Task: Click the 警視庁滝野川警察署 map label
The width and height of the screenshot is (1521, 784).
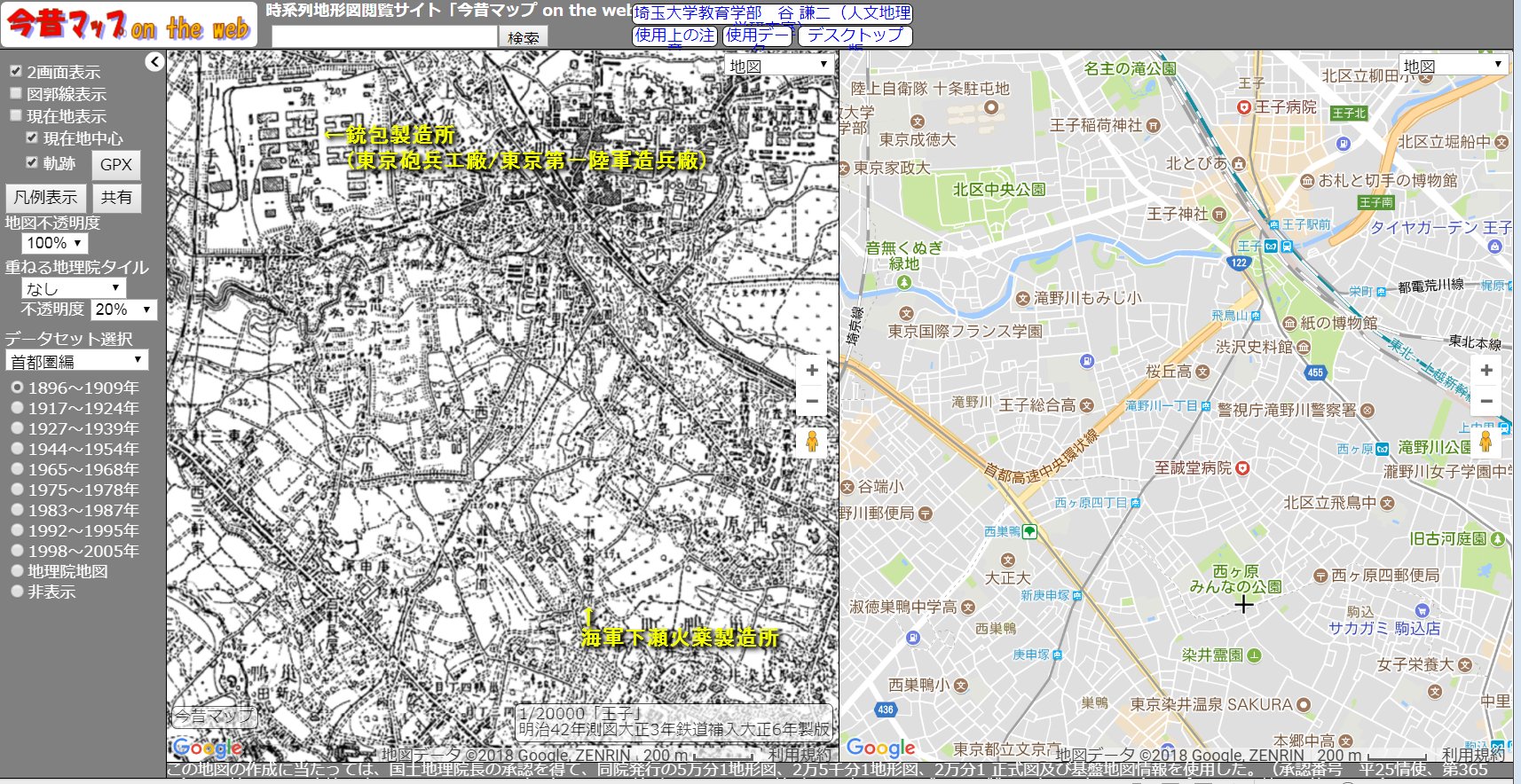Action: click(x=1287, y=410)
